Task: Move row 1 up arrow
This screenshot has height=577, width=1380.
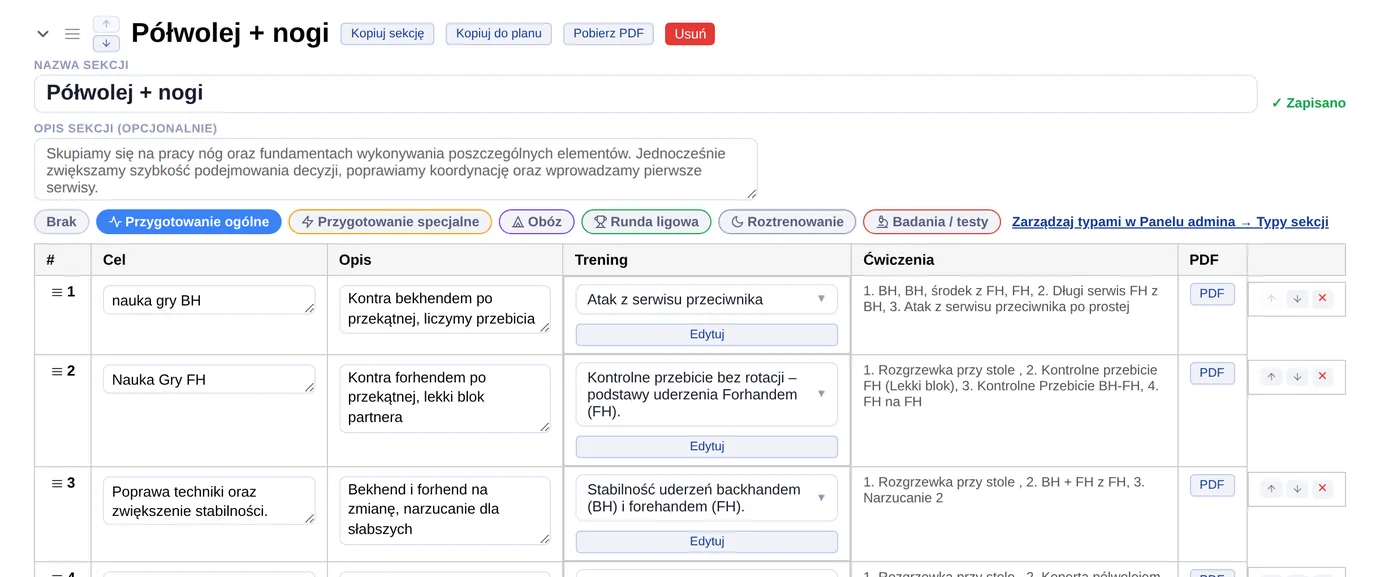Action: point(1271,298)
